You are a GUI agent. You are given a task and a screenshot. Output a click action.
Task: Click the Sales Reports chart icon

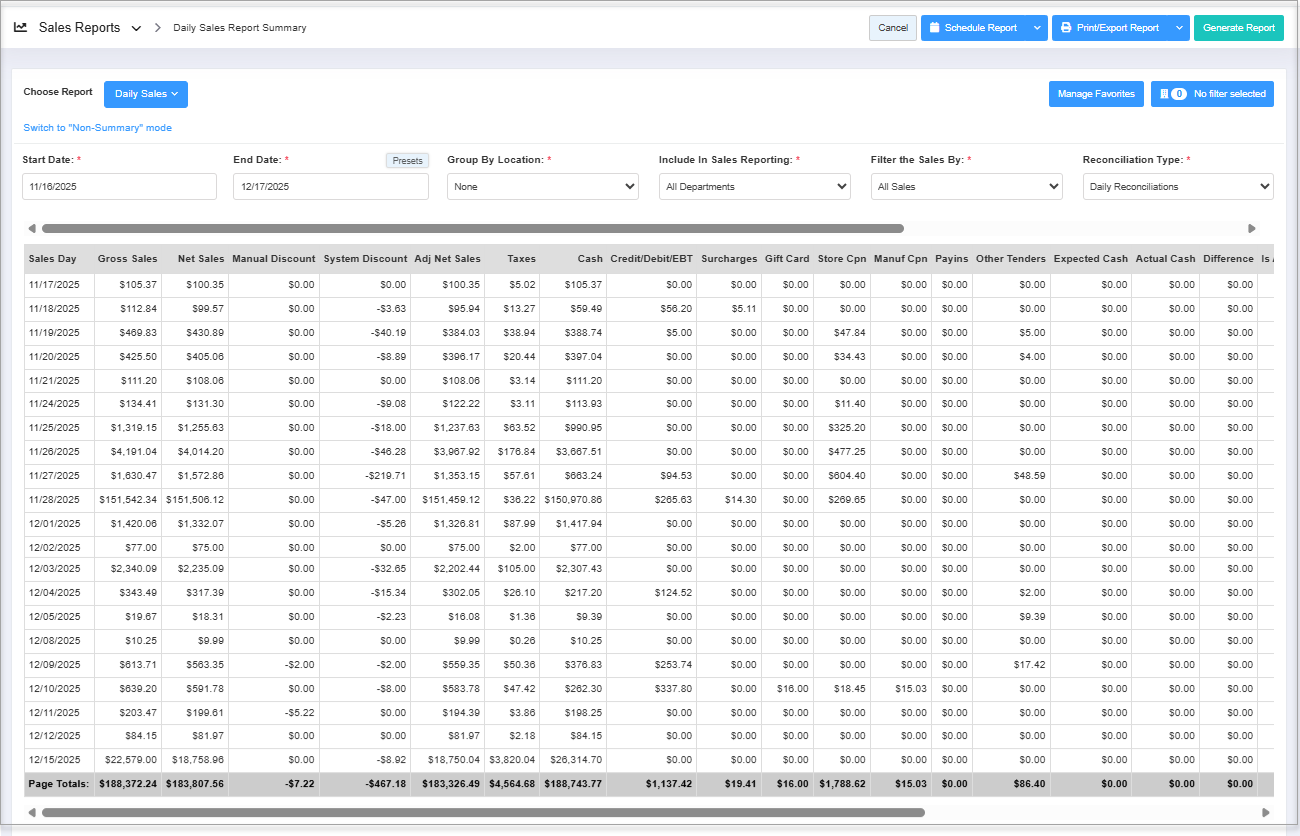(x=21, y=28)
